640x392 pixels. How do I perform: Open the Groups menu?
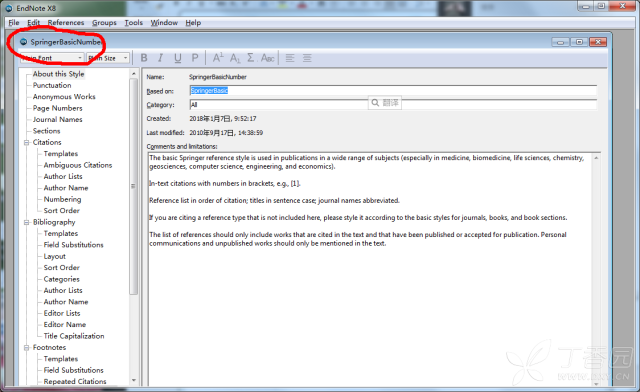[x=104, y=22]
